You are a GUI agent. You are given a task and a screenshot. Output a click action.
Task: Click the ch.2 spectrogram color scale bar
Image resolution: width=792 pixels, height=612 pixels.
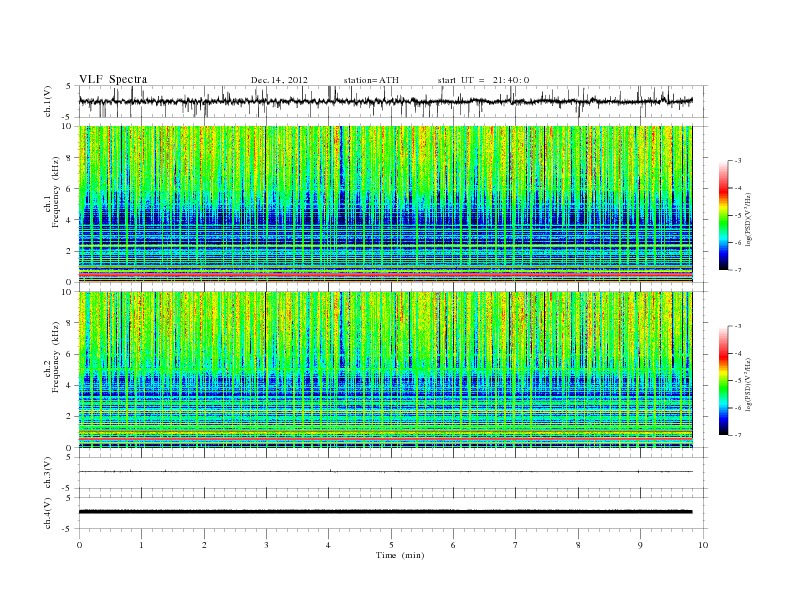coord(724,380)
